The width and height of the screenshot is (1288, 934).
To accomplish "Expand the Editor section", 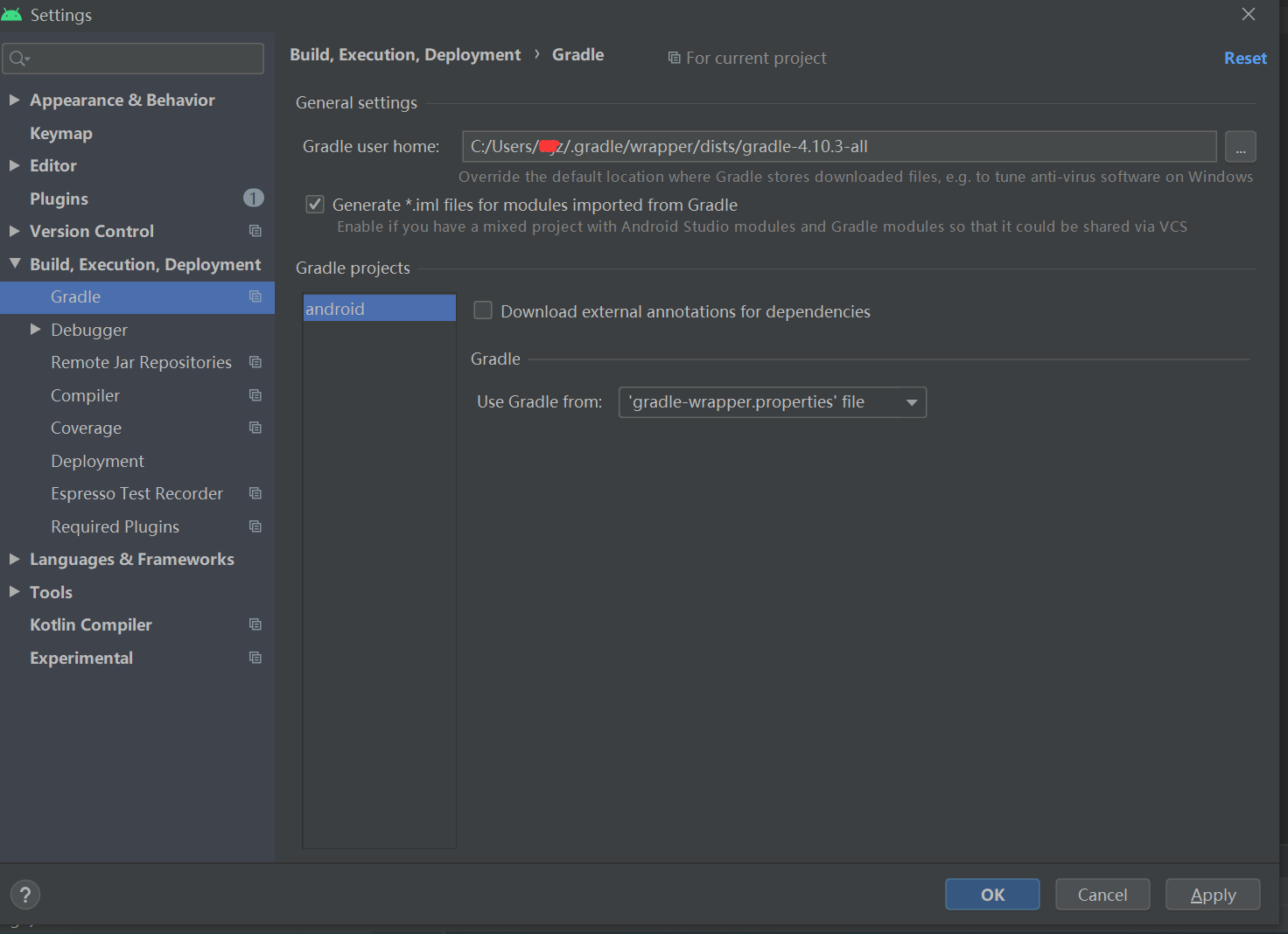I will 14,165.
